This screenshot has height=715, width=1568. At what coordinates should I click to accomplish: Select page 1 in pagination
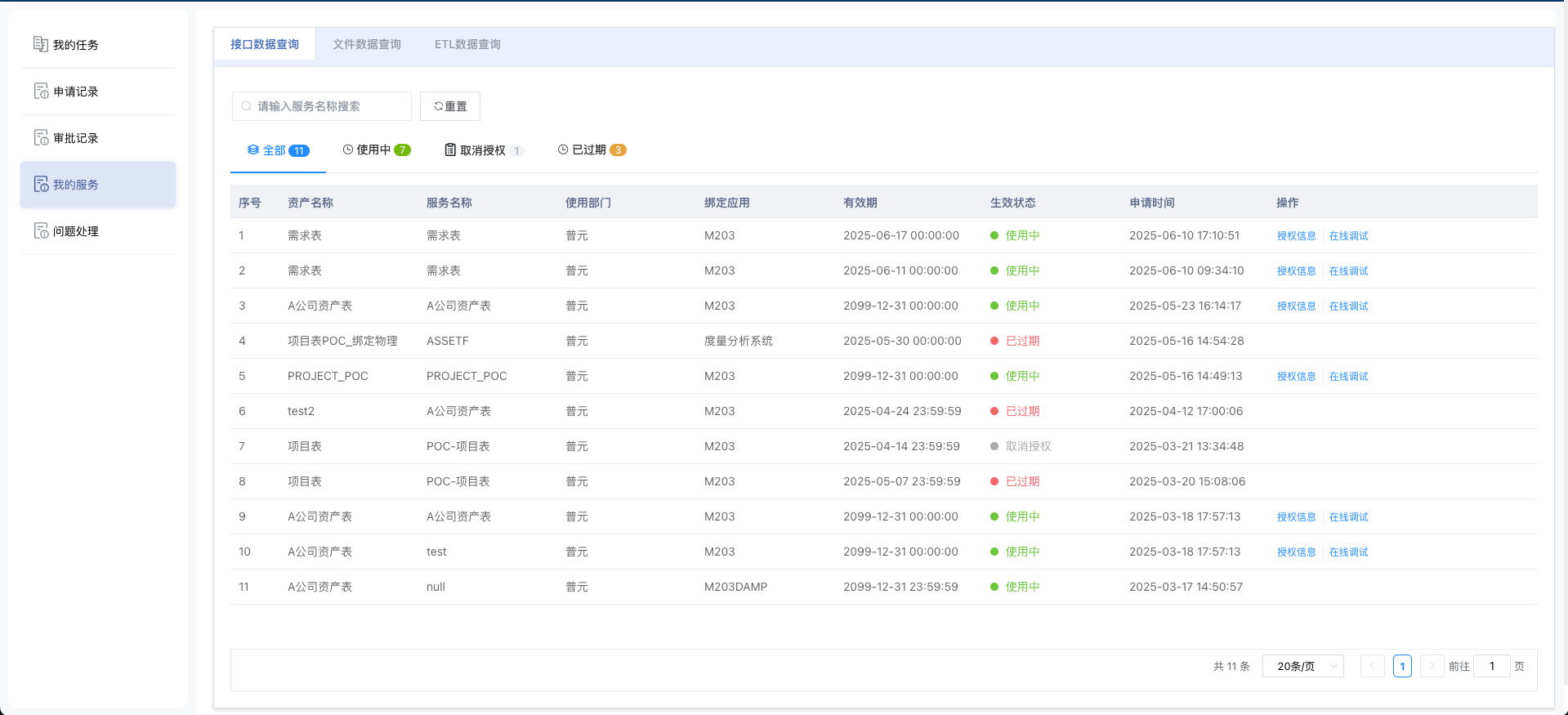coord(1402,666)
